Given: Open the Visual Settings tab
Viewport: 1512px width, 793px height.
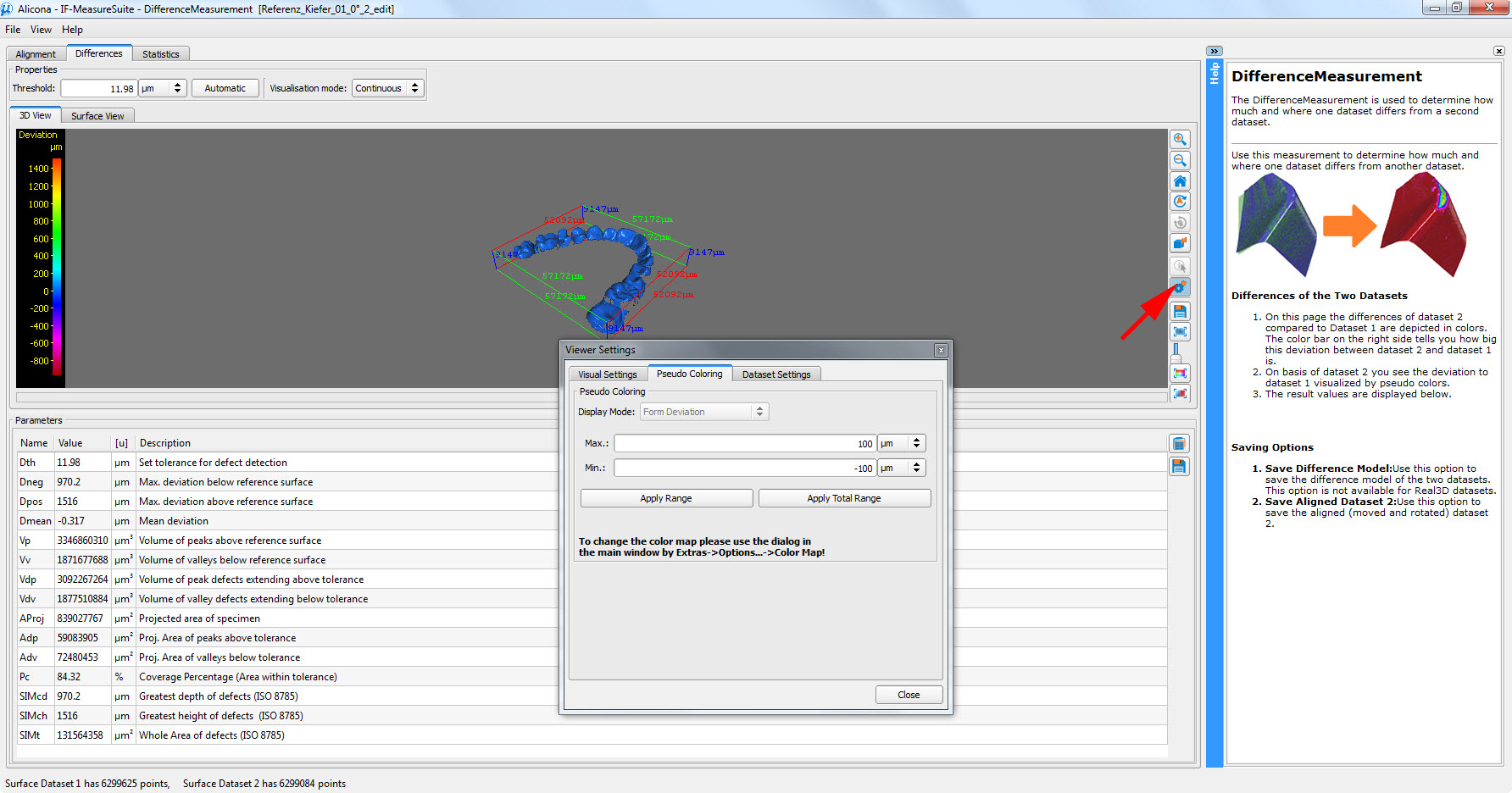Looking at the screenshot, I should tap(608, 374).
